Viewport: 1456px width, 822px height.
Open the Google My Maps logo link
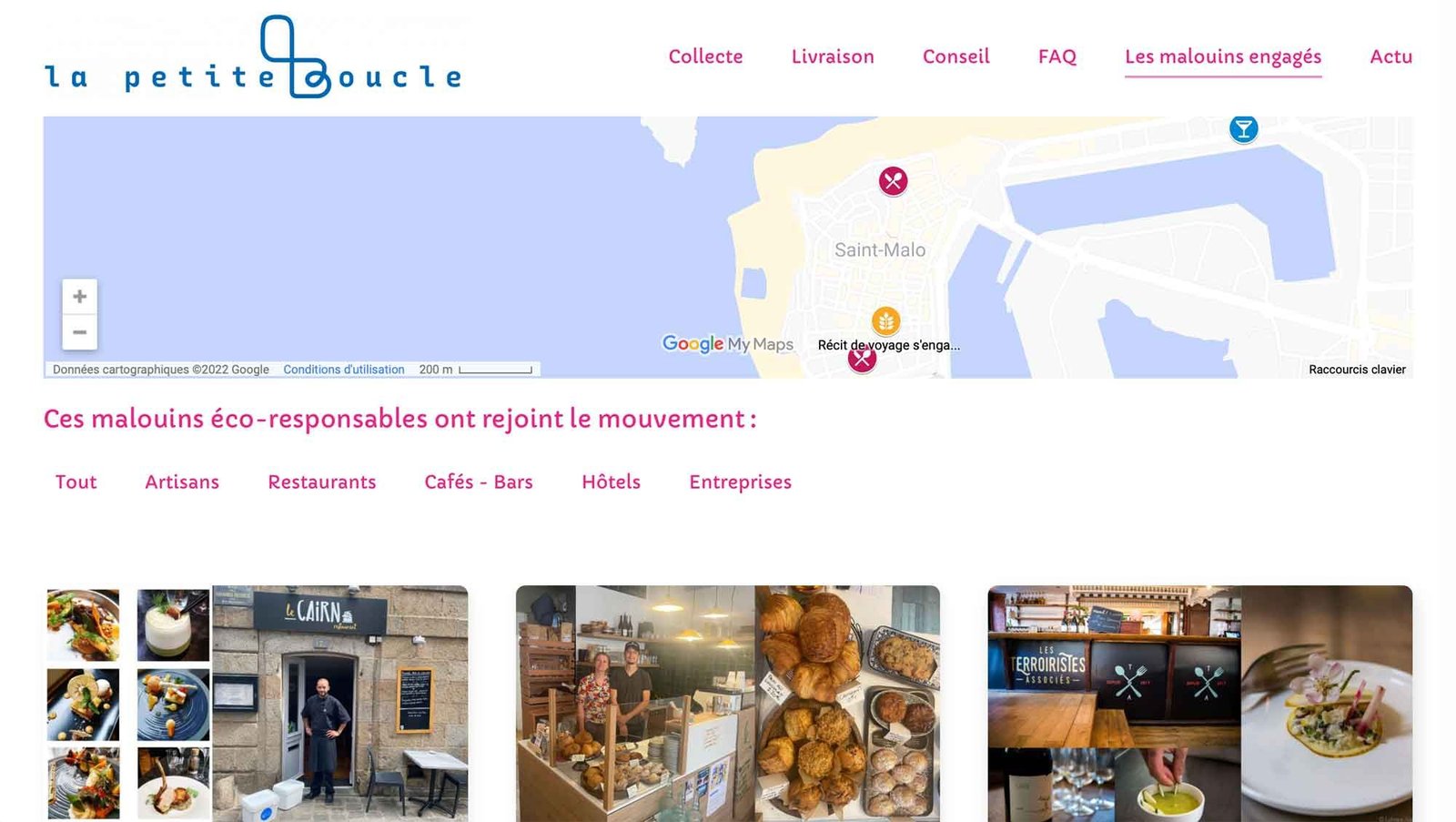pos(727,344)
